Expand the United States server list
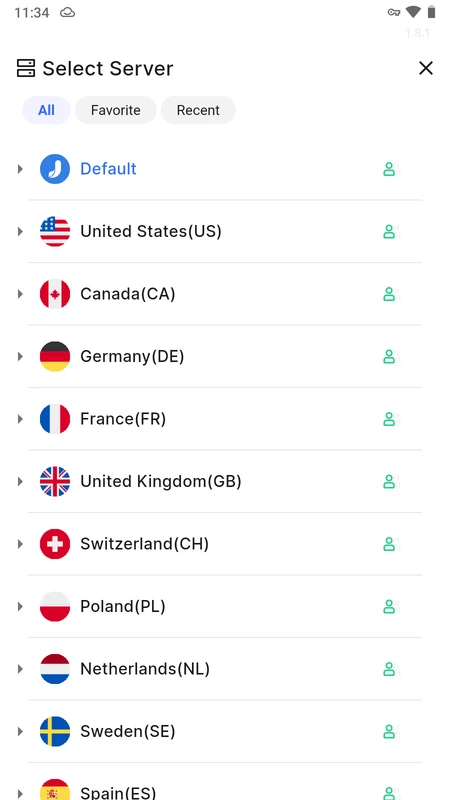Viewport: 450px width, 800px height. [x=20, y=232]
